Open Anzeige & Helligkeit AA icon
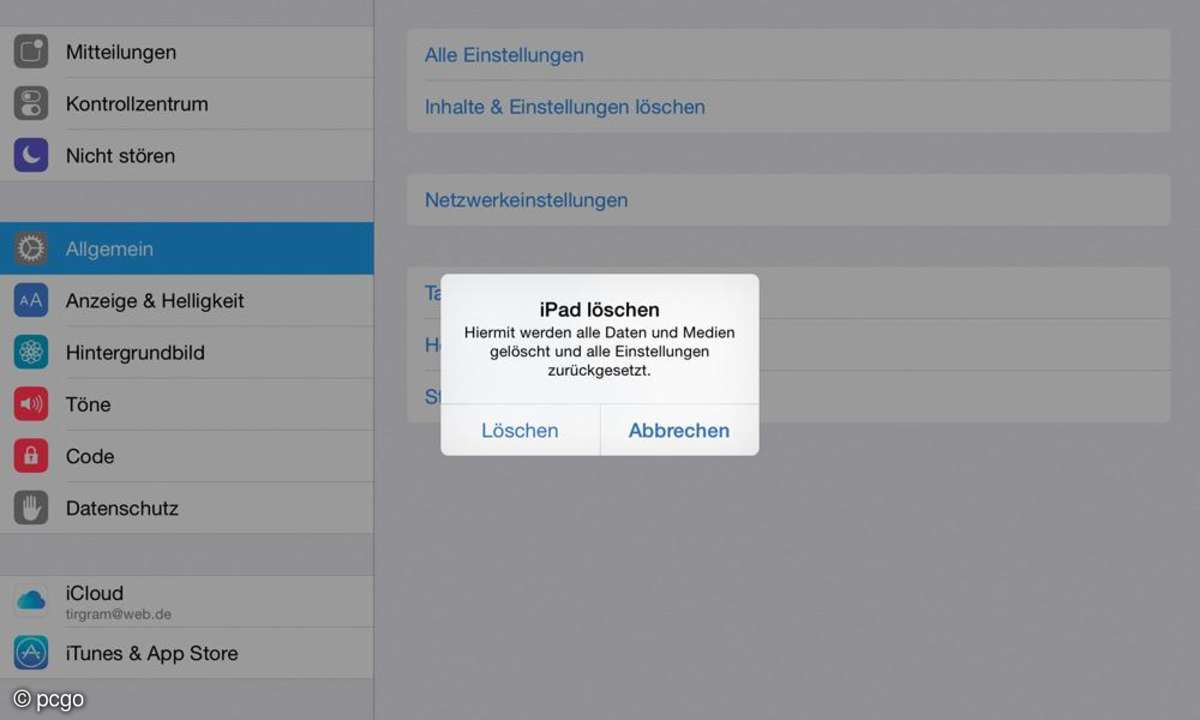 [x=31, y=301]
